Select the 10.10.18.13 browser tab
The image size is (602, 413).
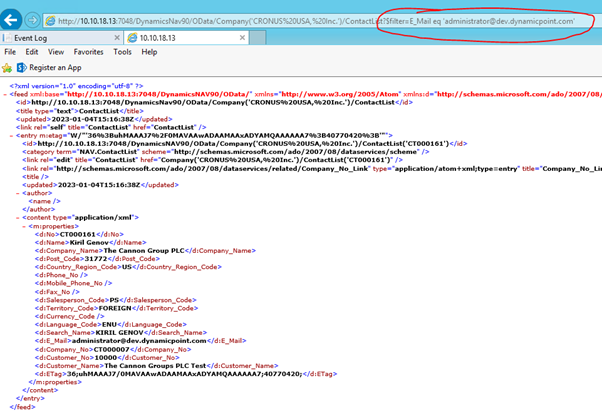coord(187,38)
